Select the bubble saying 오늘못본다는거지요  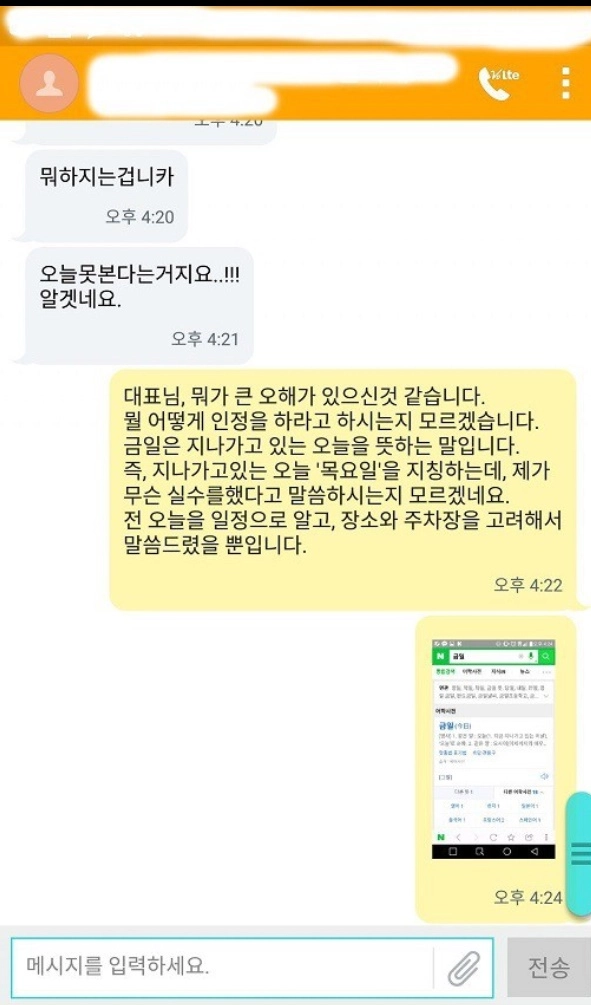click(x=139, y=306)
